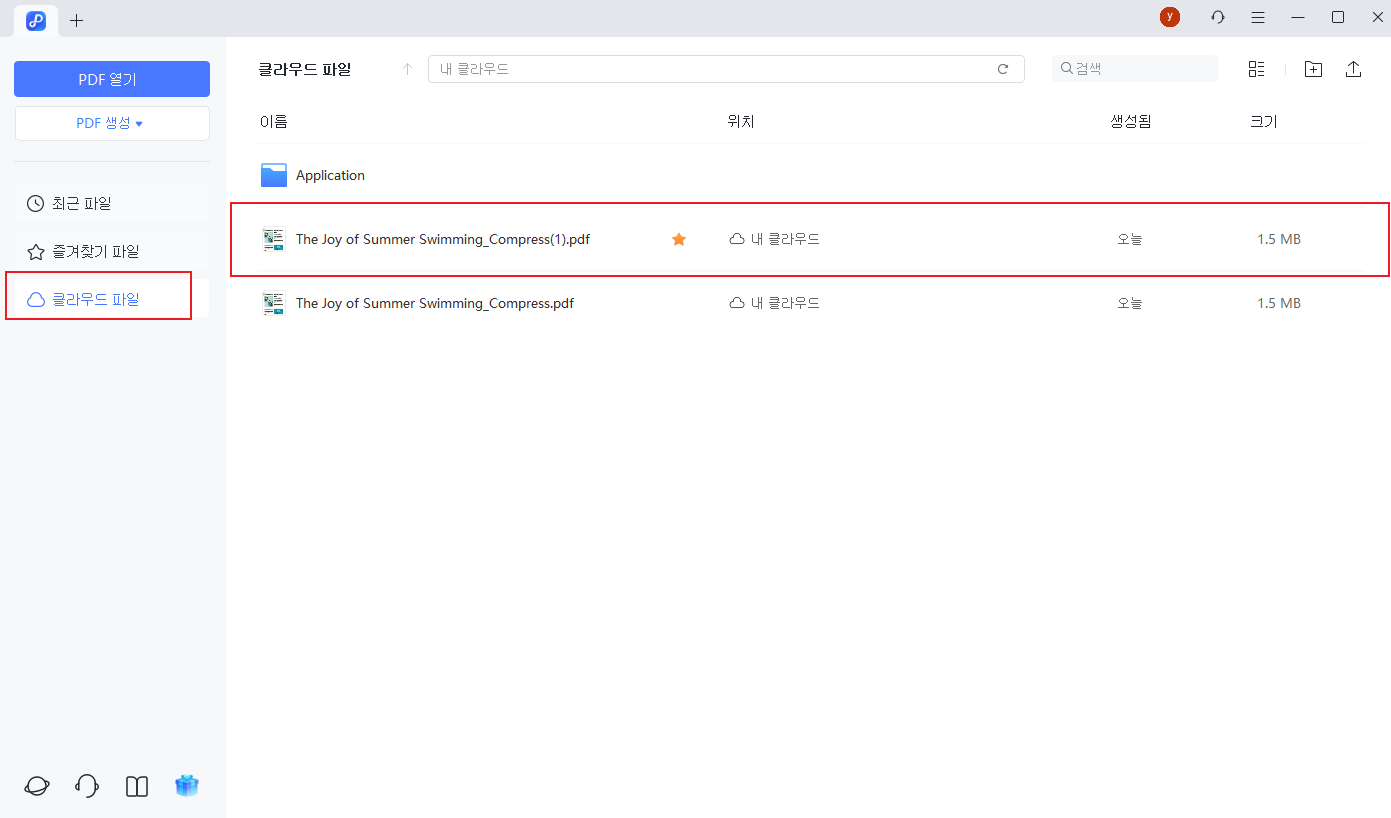Screen dimensions: 1391x818
Task: Click the 검색 search field
Action: (x=1140, y=69)
